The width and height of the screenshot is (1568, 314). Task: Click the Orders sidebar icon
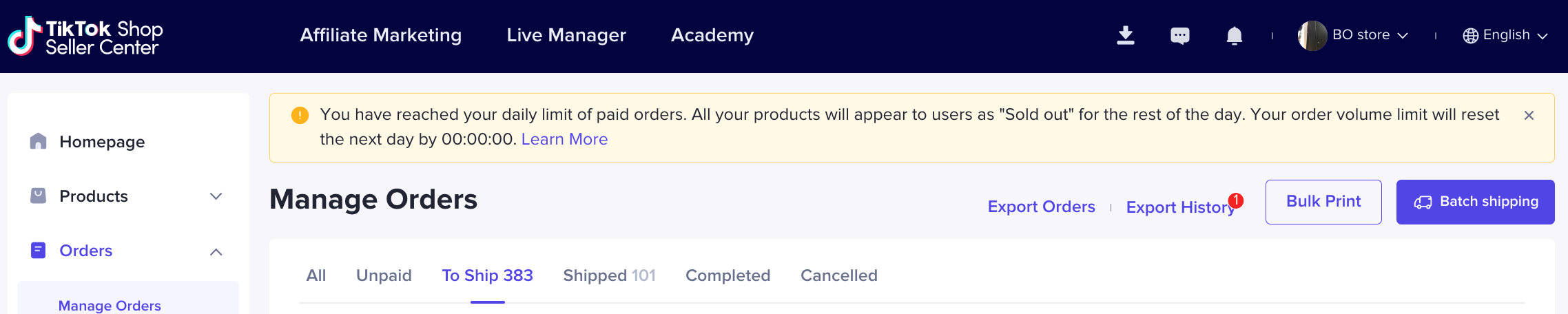(39, 251)
